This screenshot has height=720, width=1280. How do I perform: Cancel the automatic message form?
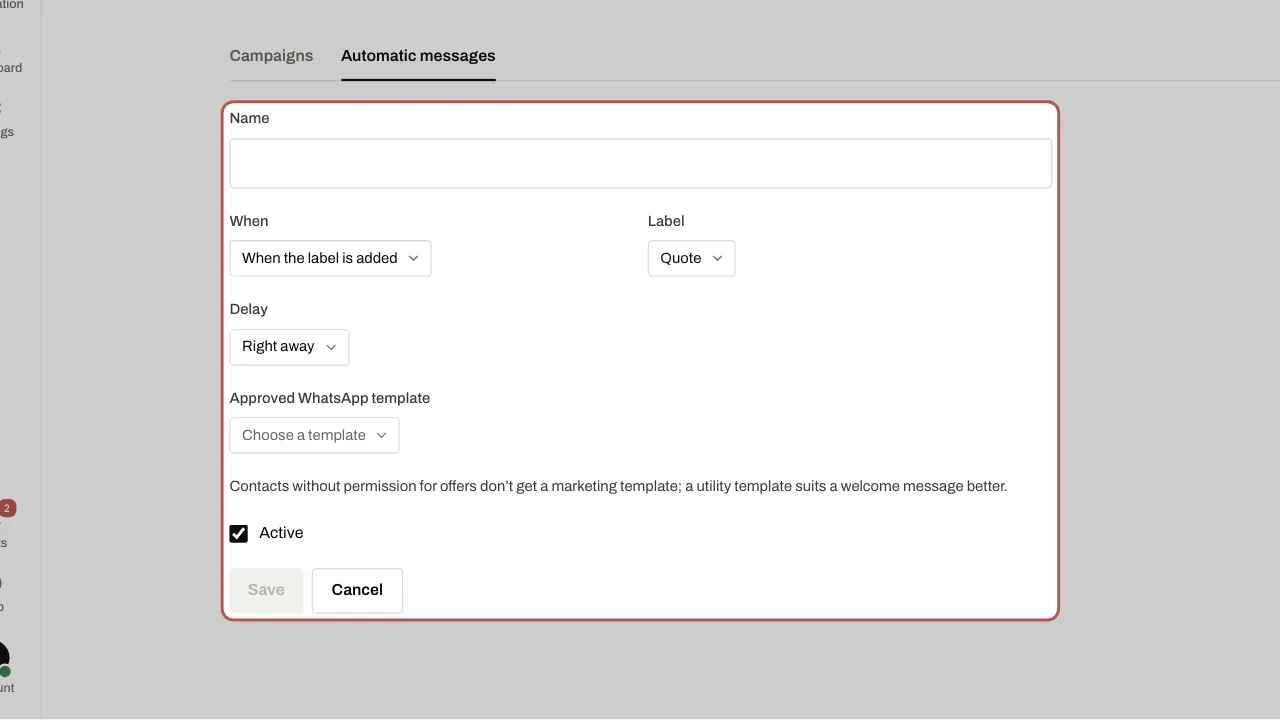(x=357, y=590)
